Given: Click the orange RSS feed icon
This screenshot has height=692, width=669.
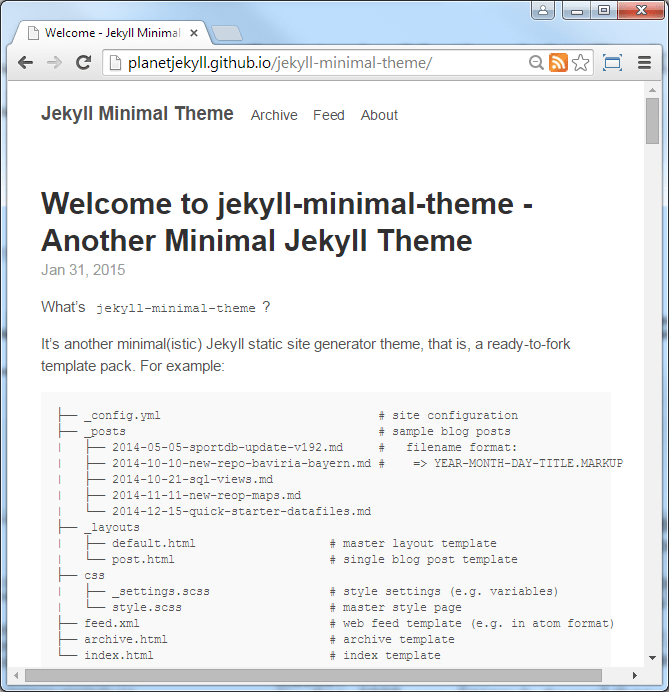Looking at the screenshot, I should [x=558, y=63].
